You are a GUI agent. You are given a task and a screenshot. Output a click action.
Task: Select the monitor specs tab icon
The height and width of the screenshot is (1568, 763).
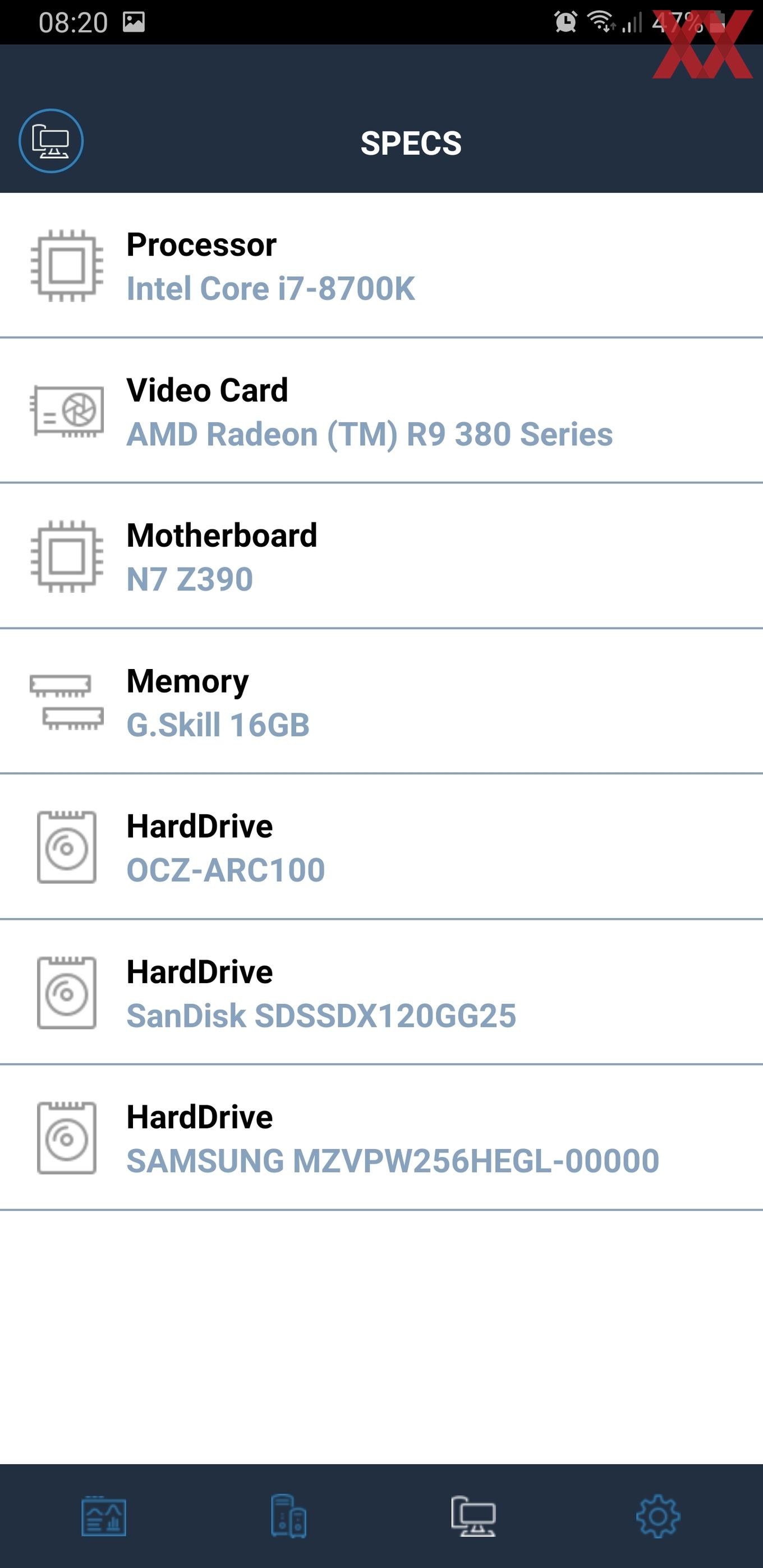tap(474, 1516)
